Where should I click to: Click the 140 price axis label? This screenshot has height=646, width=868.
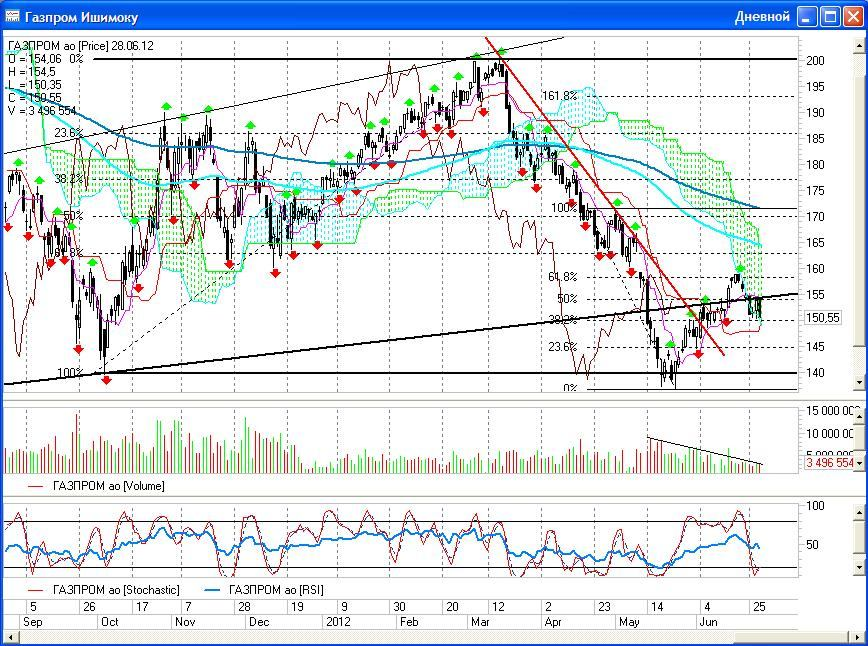click(x=815, y=373)
